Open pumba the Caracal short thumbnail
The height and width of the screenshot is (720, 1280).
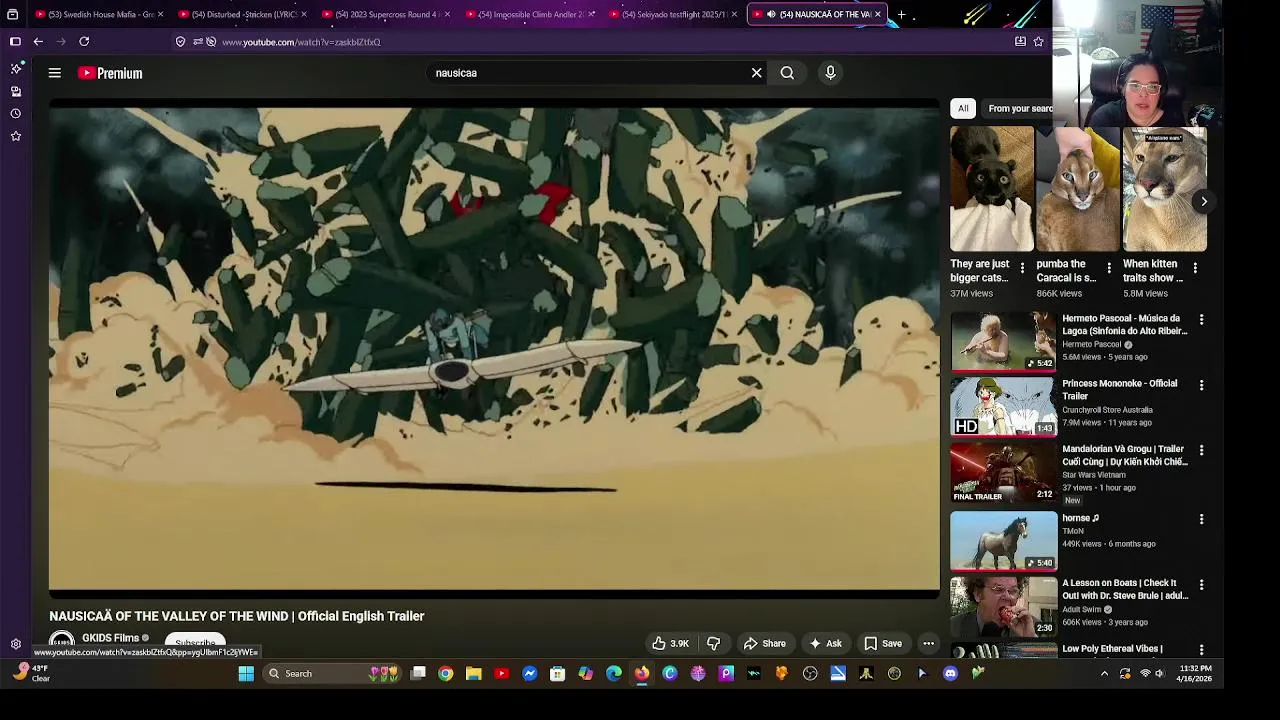pyautogui.click(x=1078, y=189)
